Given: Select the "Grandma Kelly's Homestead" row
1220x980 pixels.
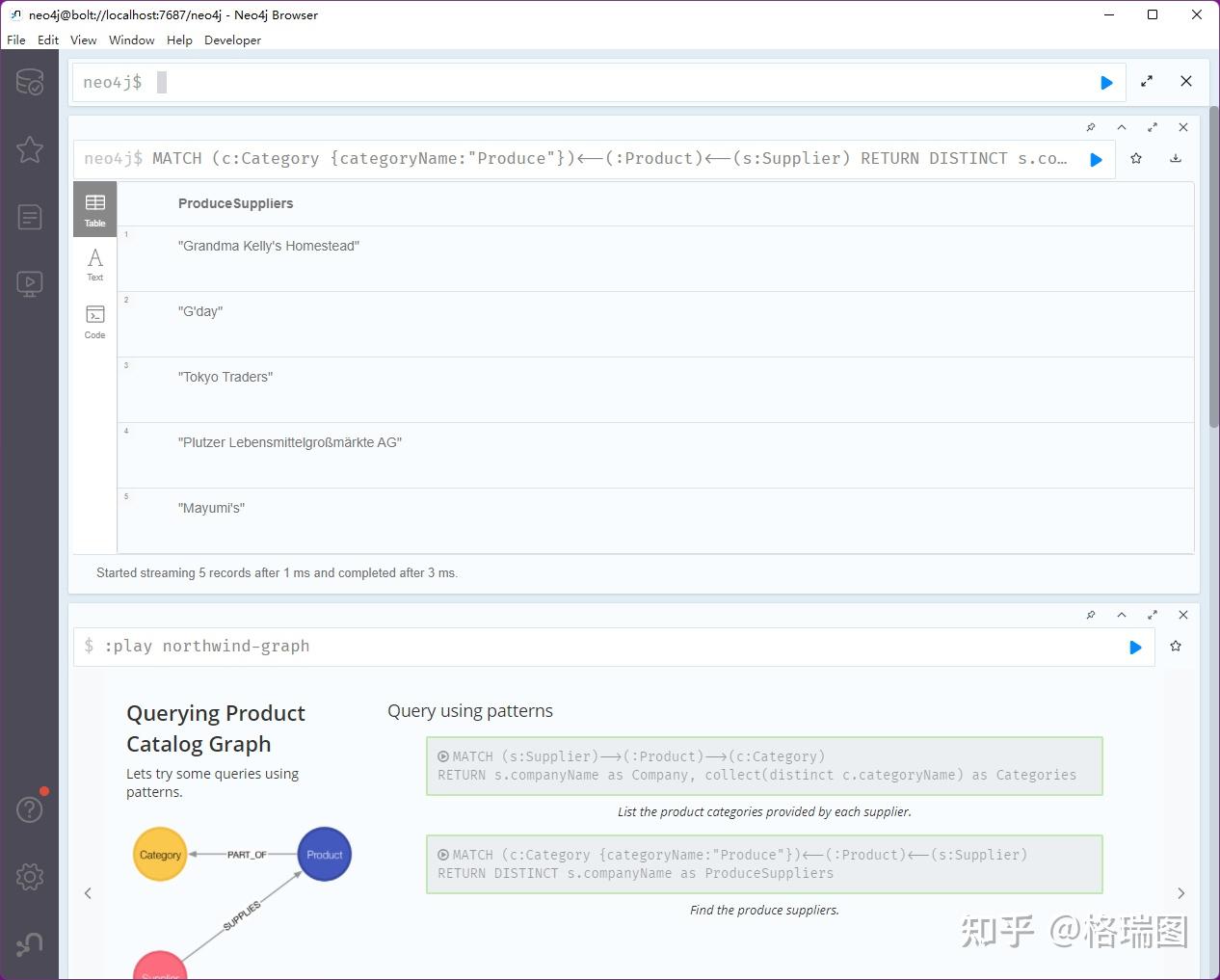Looking at the screenshot, I should pos(655,258).
